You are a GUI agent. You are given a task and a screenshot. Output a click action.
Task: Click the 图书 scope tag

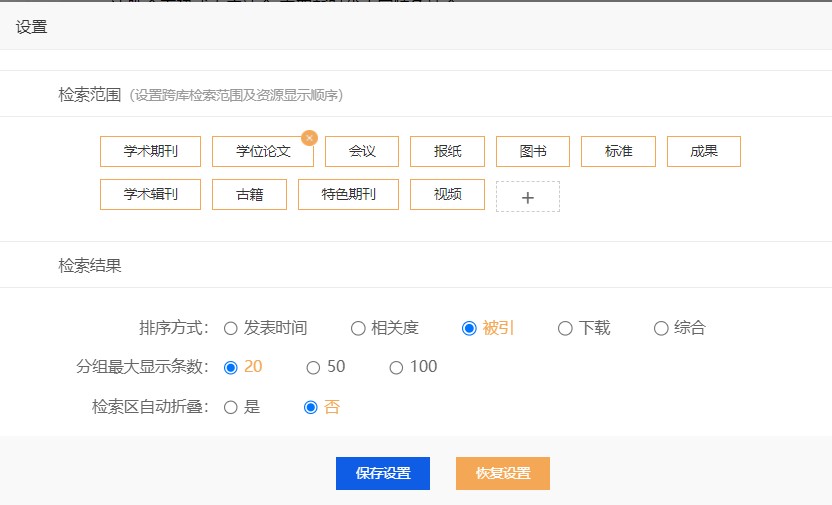click(533, 152)
